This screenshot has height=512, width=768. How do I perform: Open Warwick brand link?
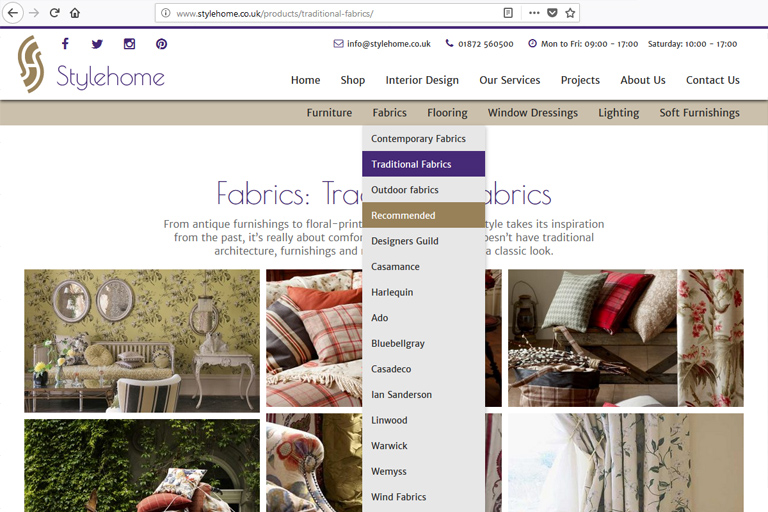(x=424, y=446)
